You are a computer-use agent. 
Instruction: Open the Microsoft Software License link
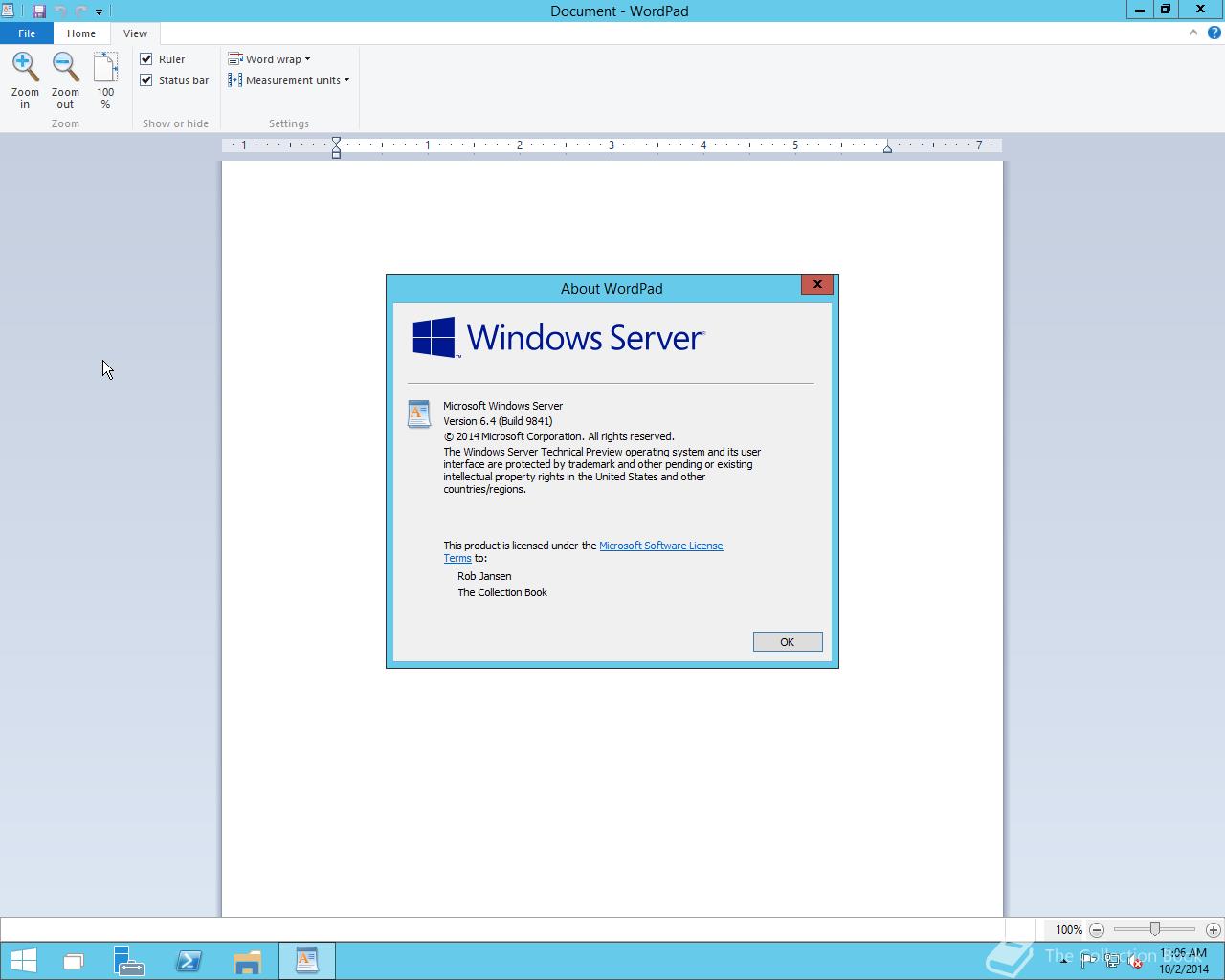(x=660, y=546)
